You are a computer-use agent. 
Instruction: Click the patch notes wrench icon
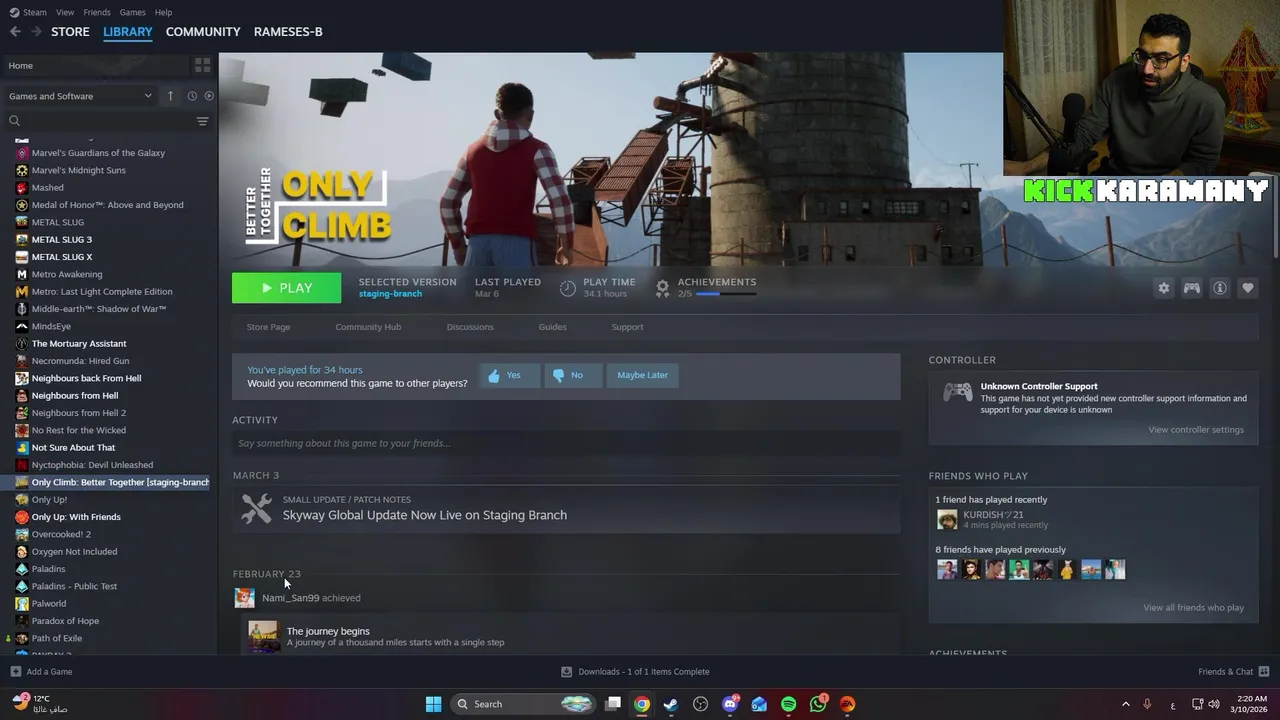(256, 508)
